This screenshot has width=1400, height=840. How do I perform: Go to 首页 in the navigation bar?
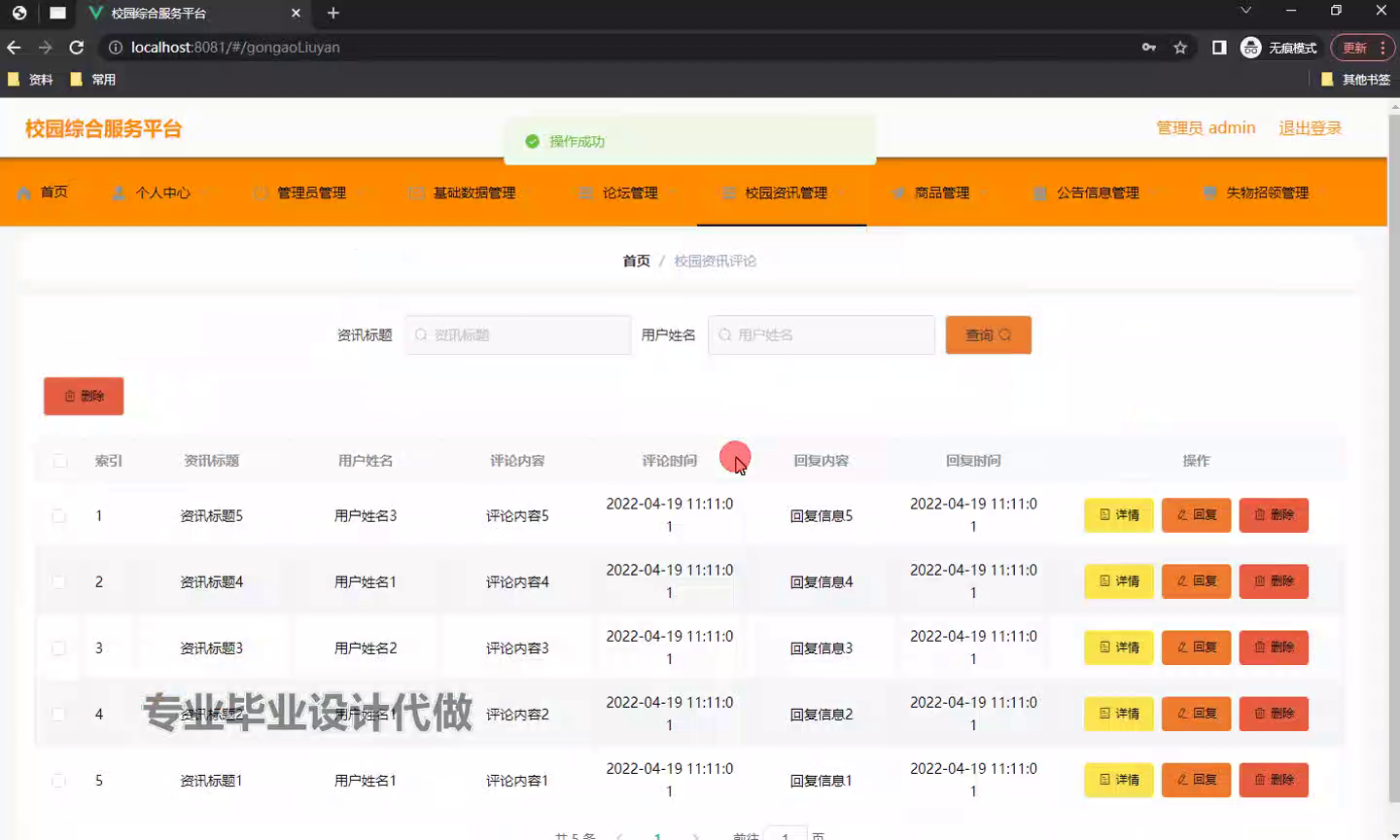[x=43, y=192]
